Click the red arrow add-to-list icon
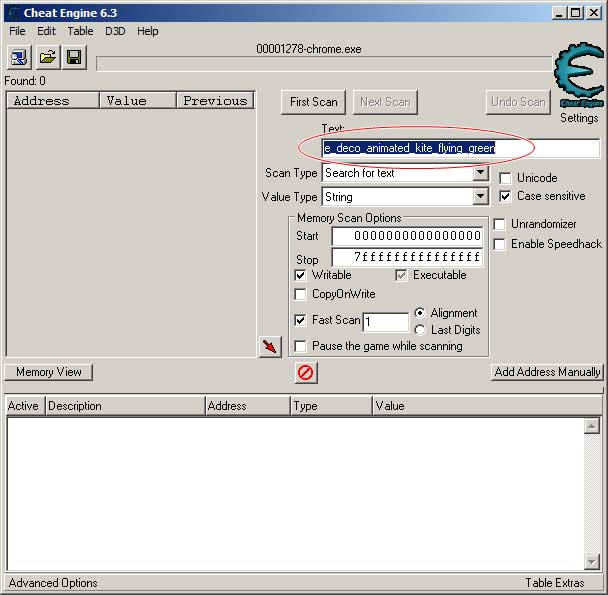Screen dimensions: 608x595 coord(270,346)
